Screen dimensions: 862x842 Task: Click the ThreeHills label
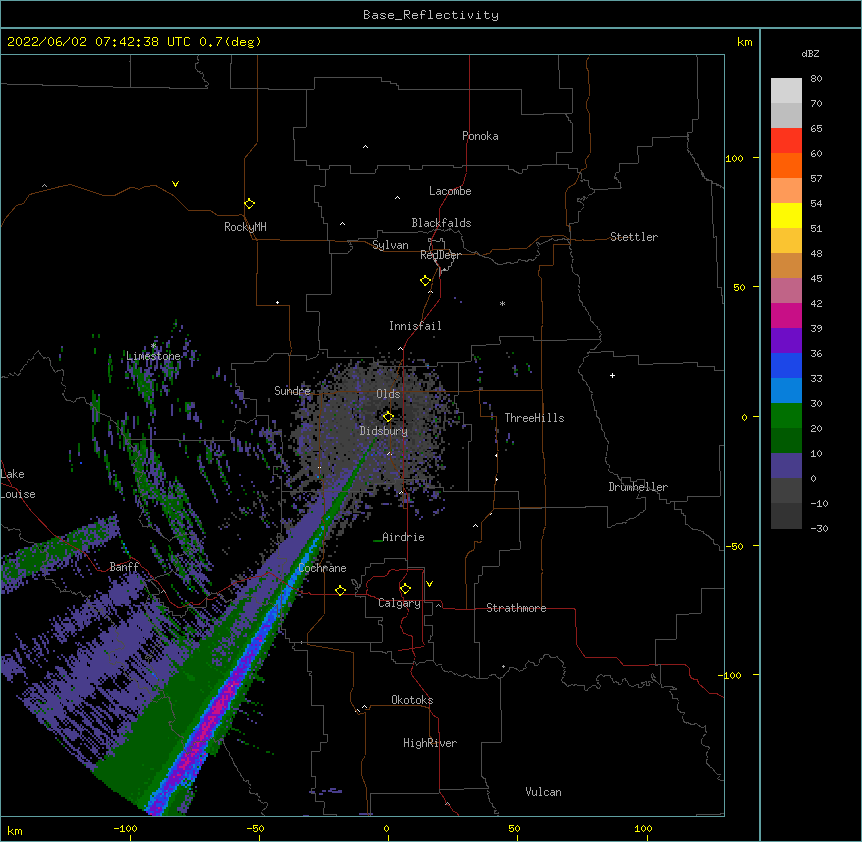click(534, 418)
